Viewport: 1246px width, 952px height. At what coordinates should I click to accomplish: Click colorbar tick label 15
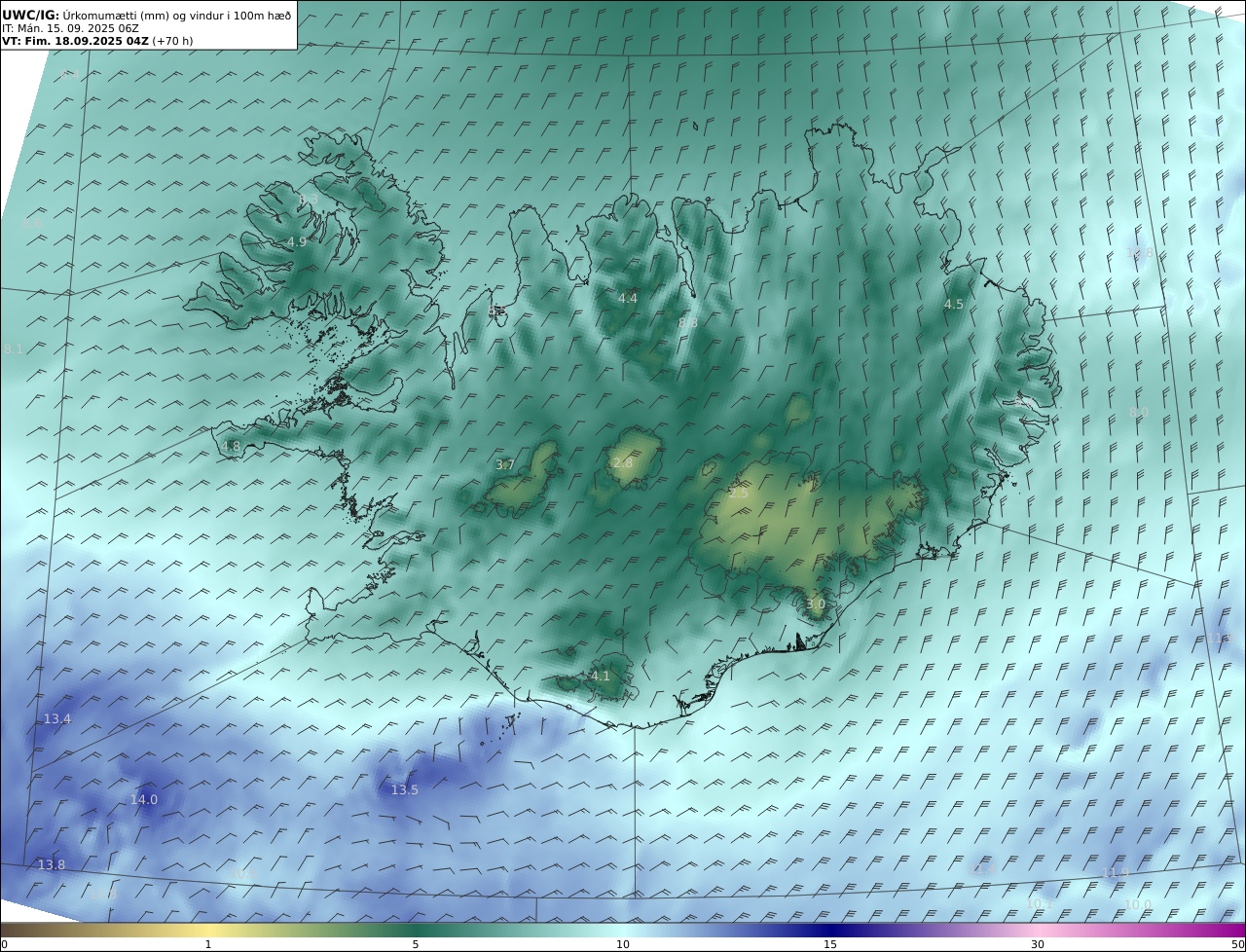point(830,944)
